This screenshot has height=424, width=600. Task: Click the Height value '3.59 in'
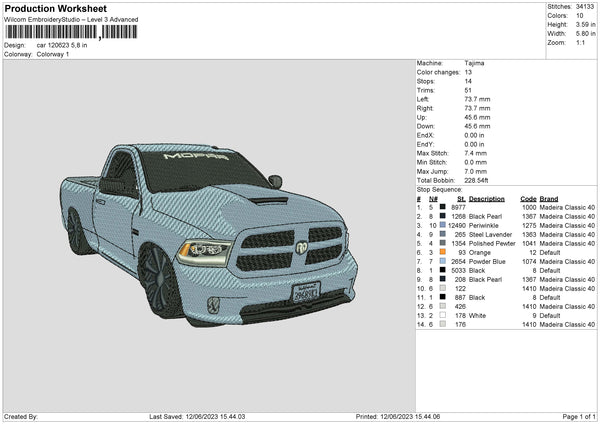click(x=586, y=24)
